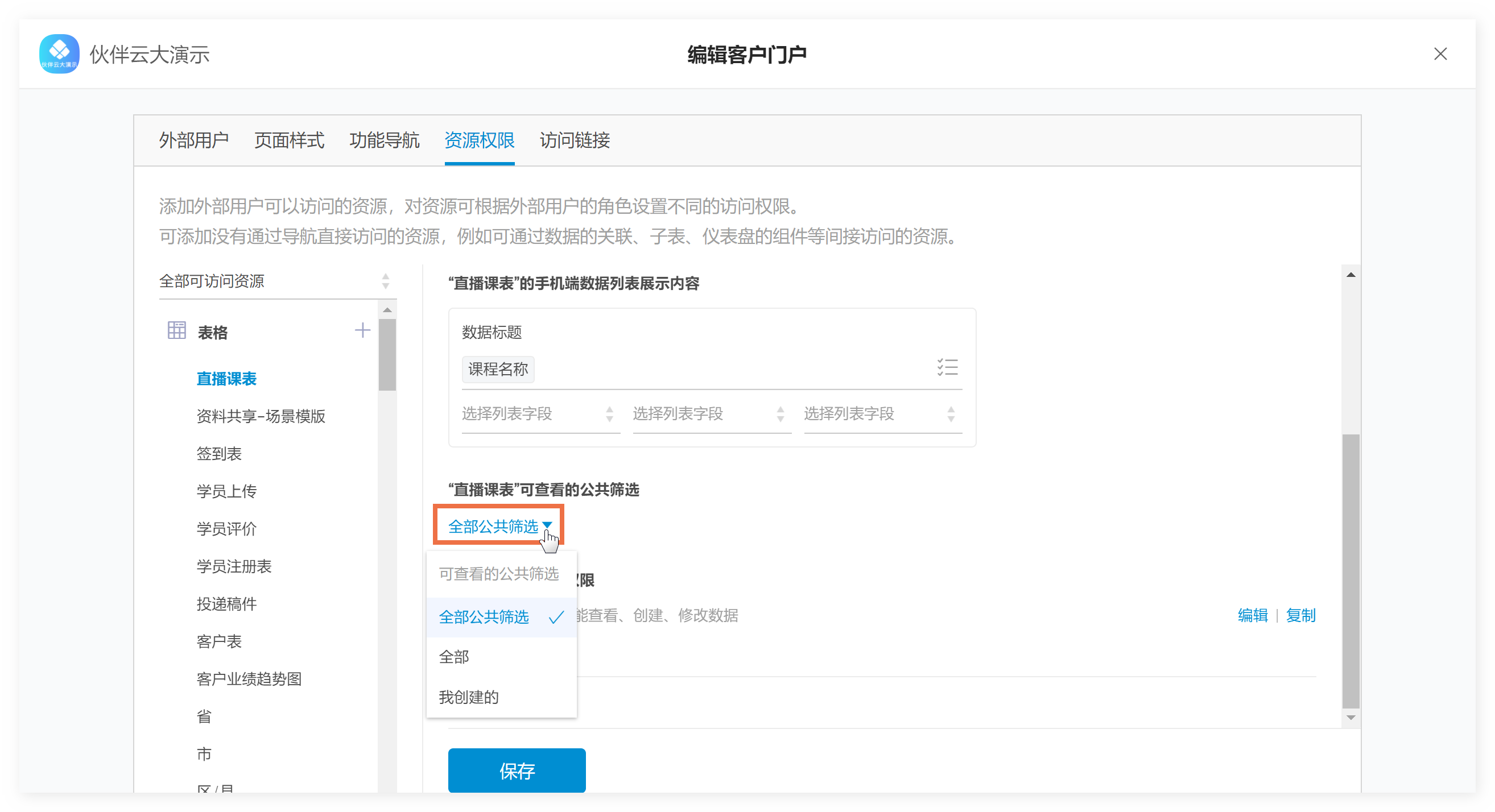This screenshot has width=1495, height=812.
Task: Select 学员评价 in the resource list
Action: click(226, 529)
